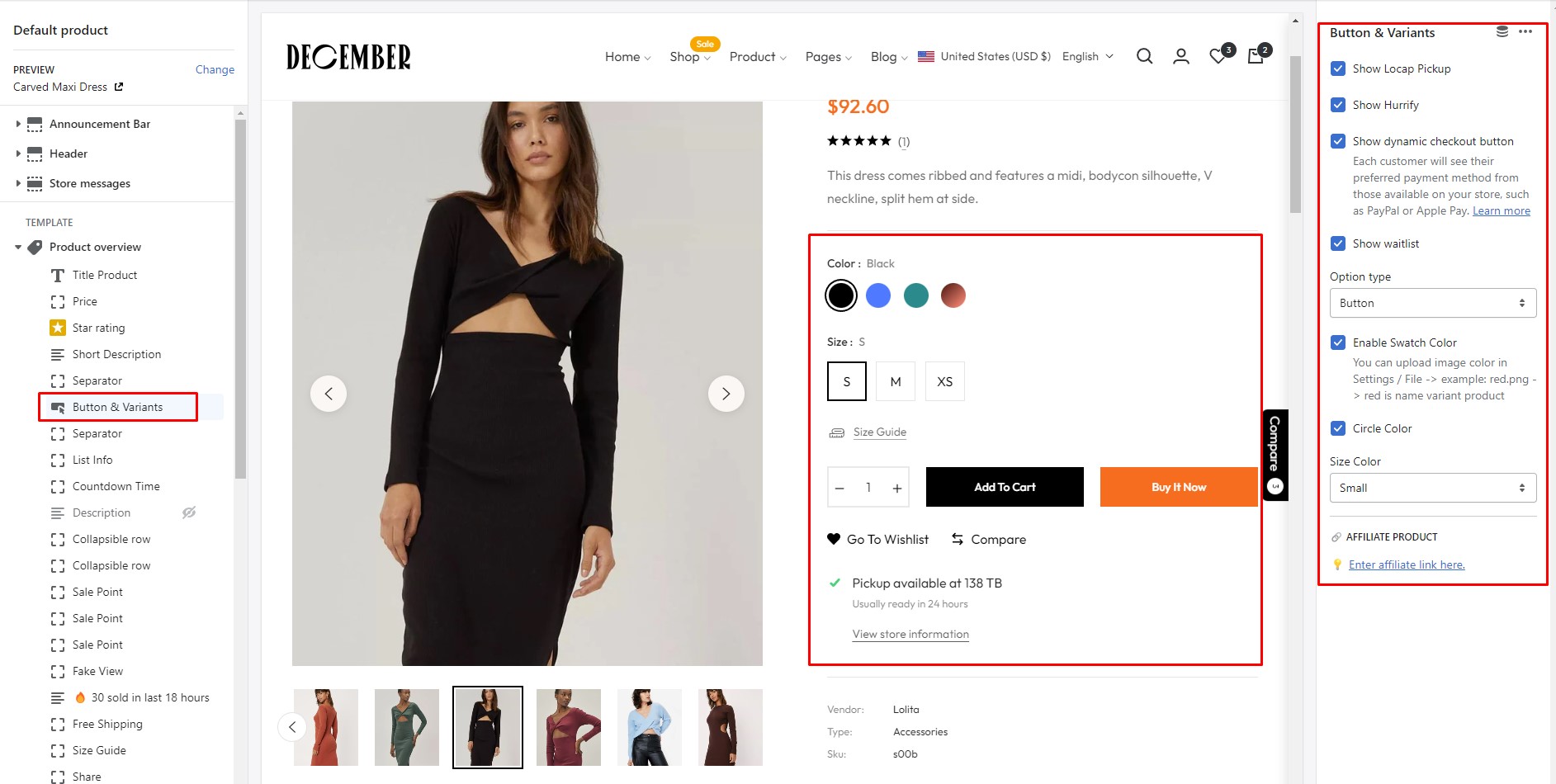Uncheck Show Locap Pickup checkbox
The width and height of the screenshot is (1556, 784).
tap(1338, 68)
